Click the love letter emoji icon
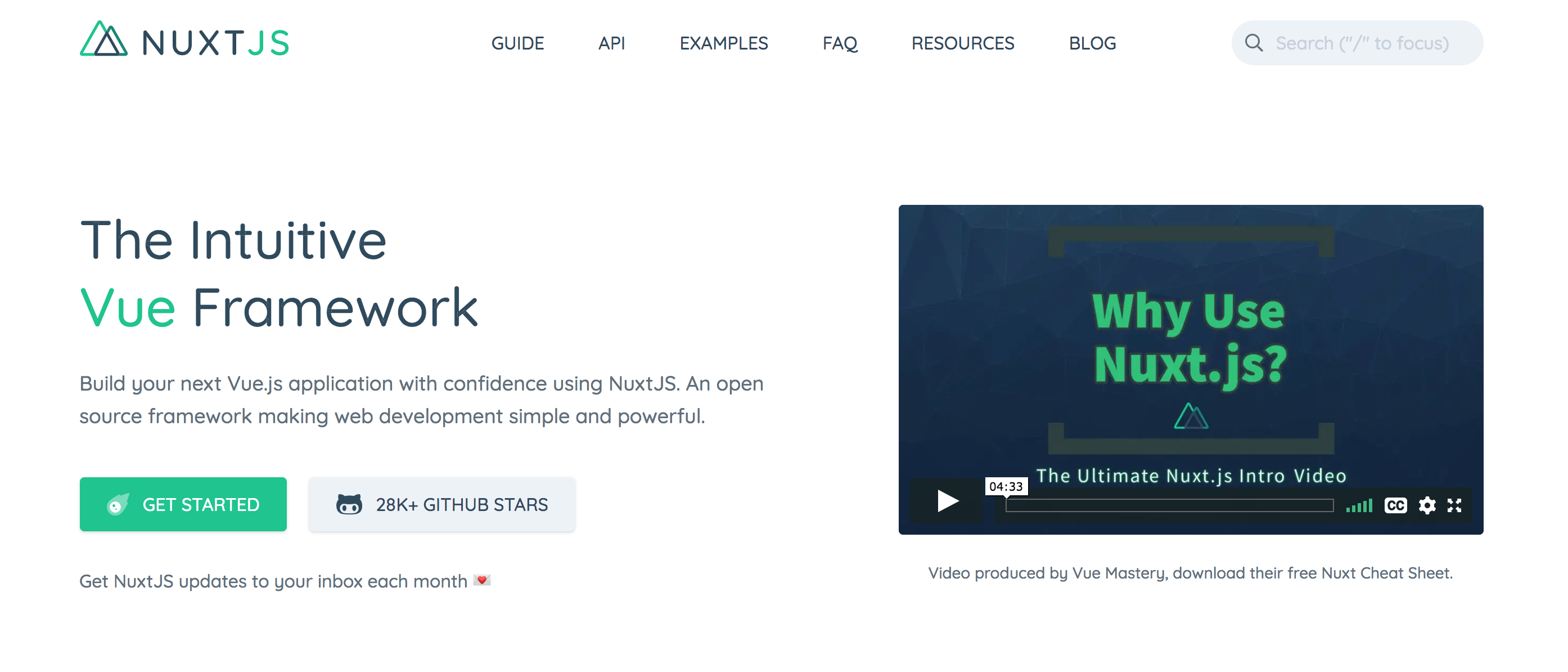Screen dimensions: 1568x672 tap(482, 580)
